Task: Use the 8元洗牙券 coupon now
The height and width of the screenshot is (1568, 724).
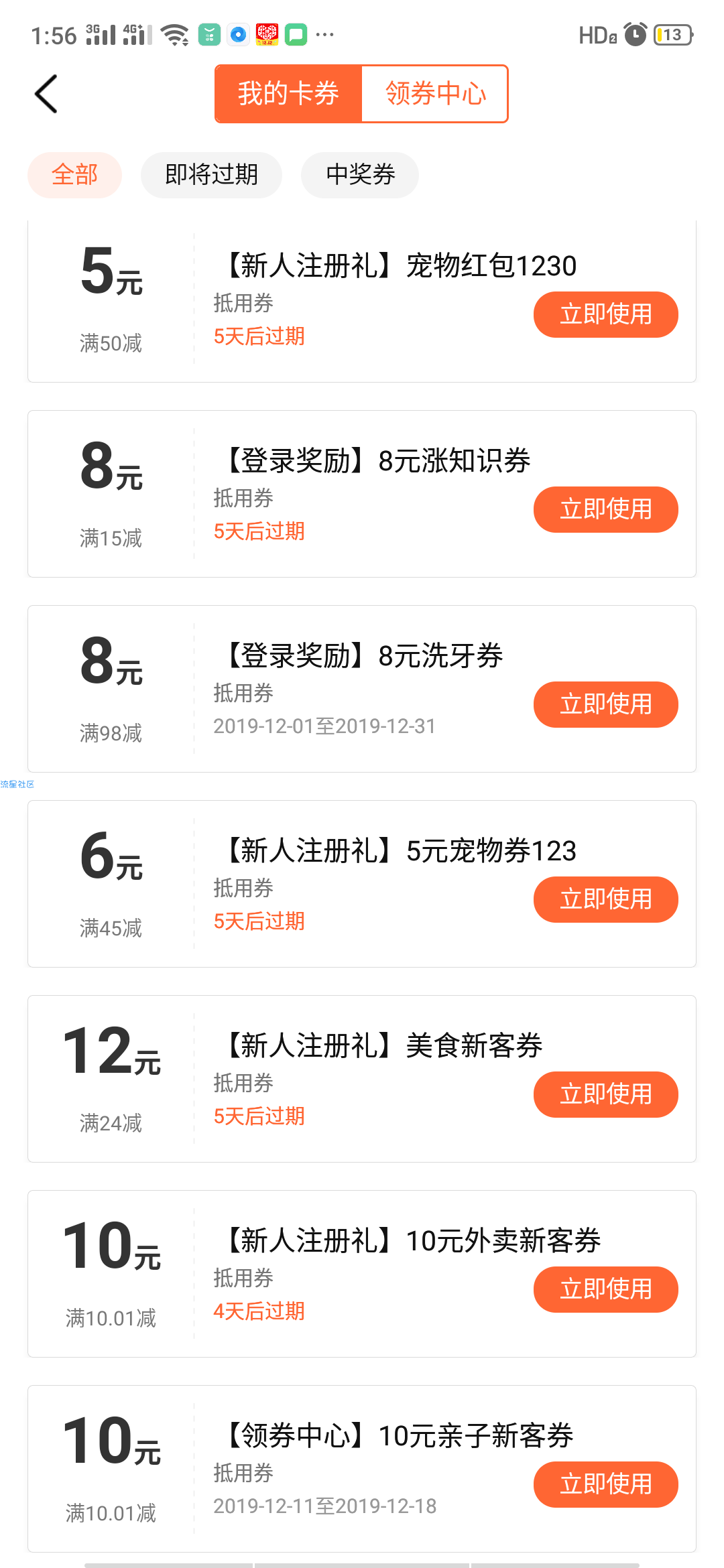Action: [x=606, y=704]
